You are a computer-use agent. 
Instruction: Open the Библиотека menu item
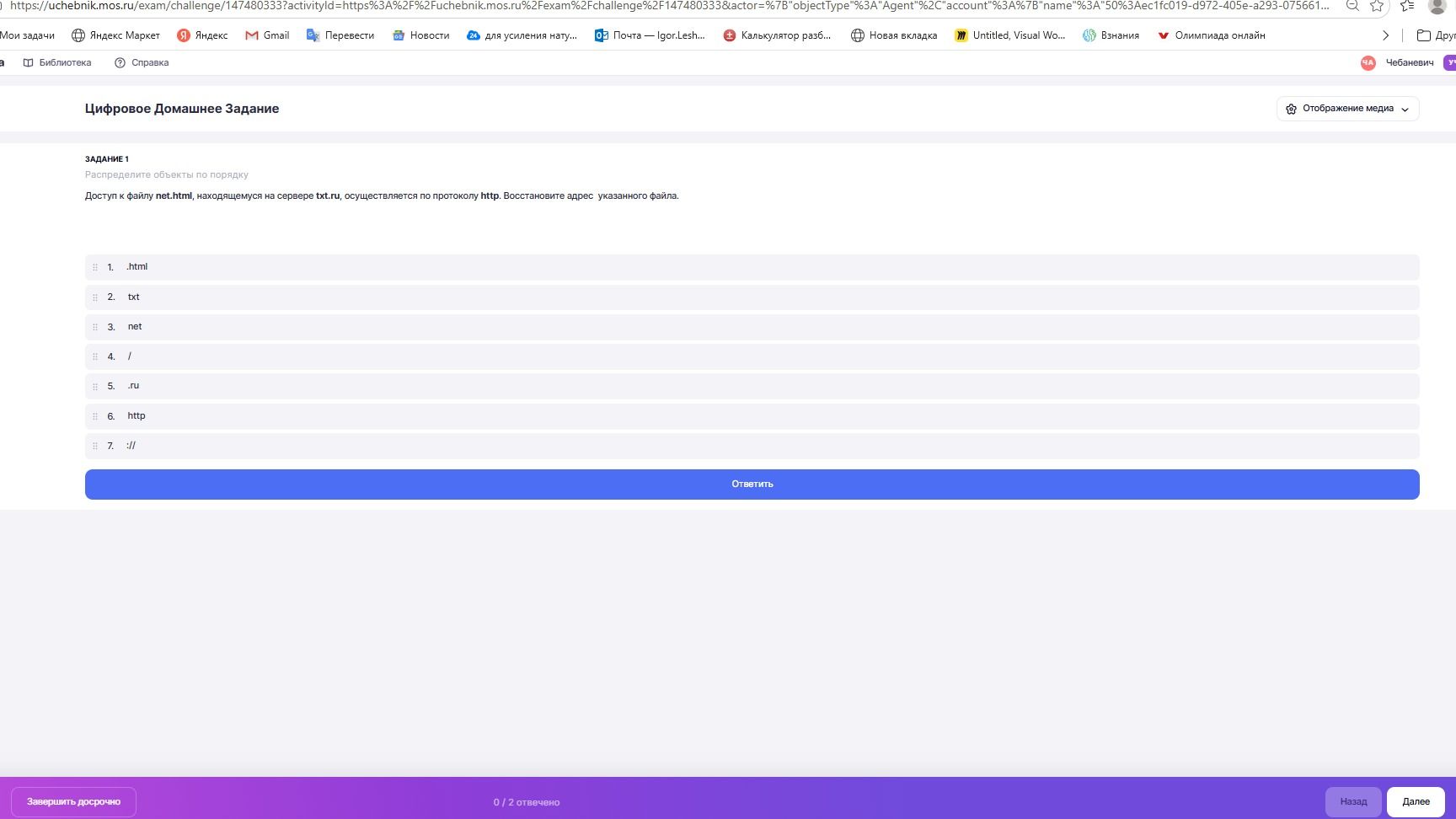(x=57, y=62)
